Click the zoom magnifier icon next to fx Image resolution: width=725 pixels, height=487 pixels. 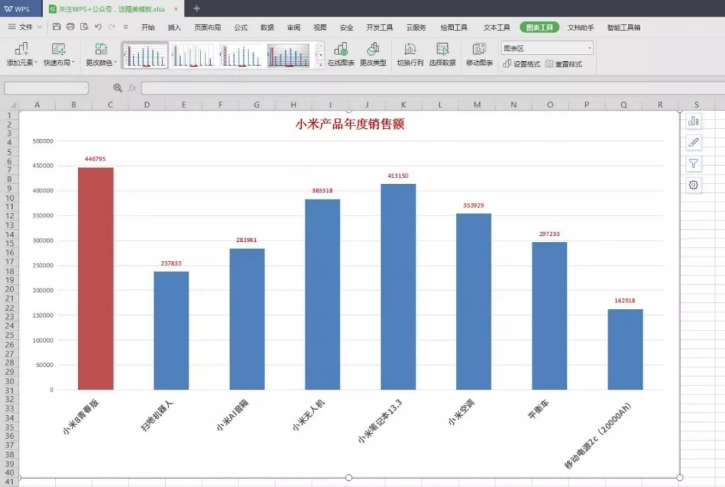pos(117,87)
